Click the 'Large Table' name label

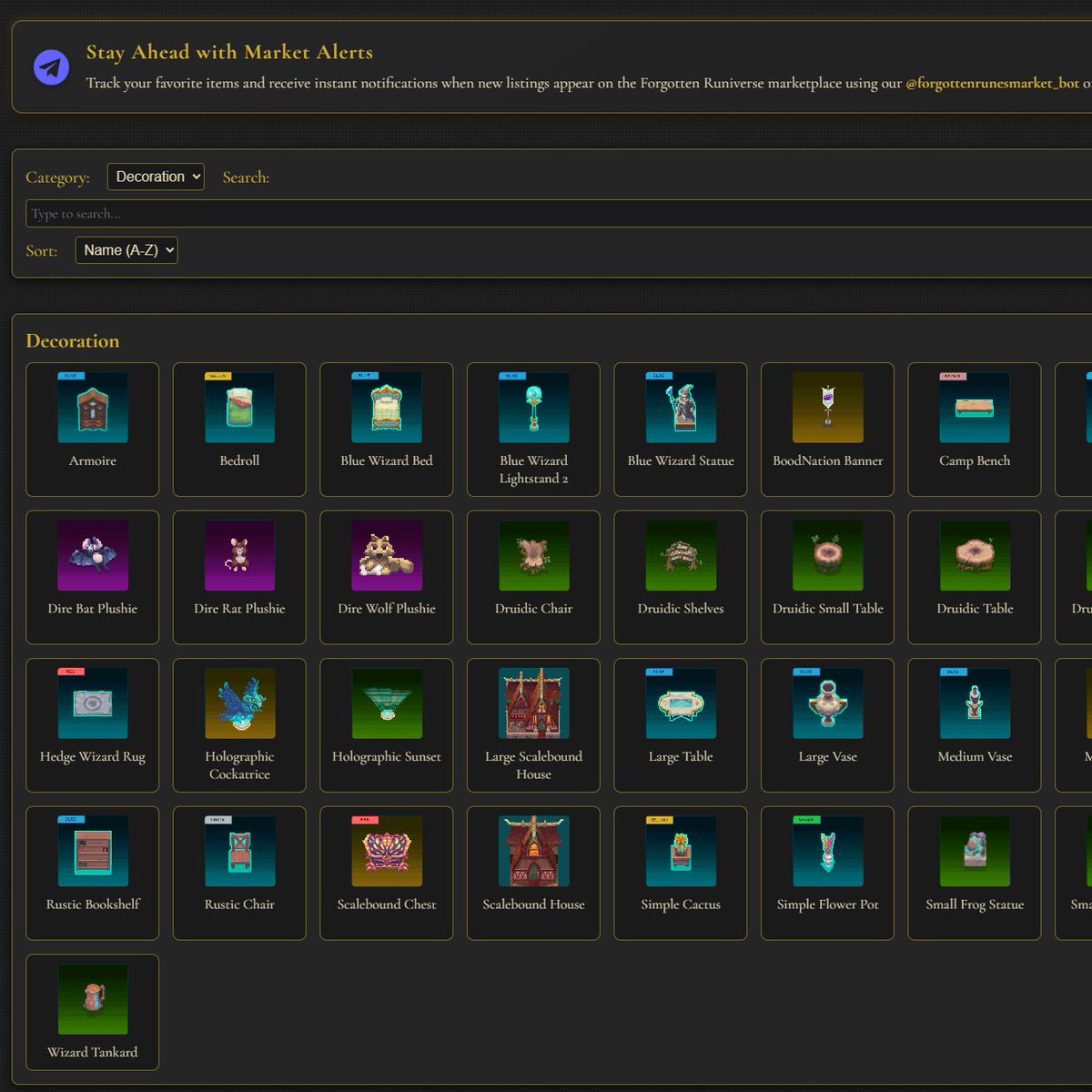tap(681, 756)
